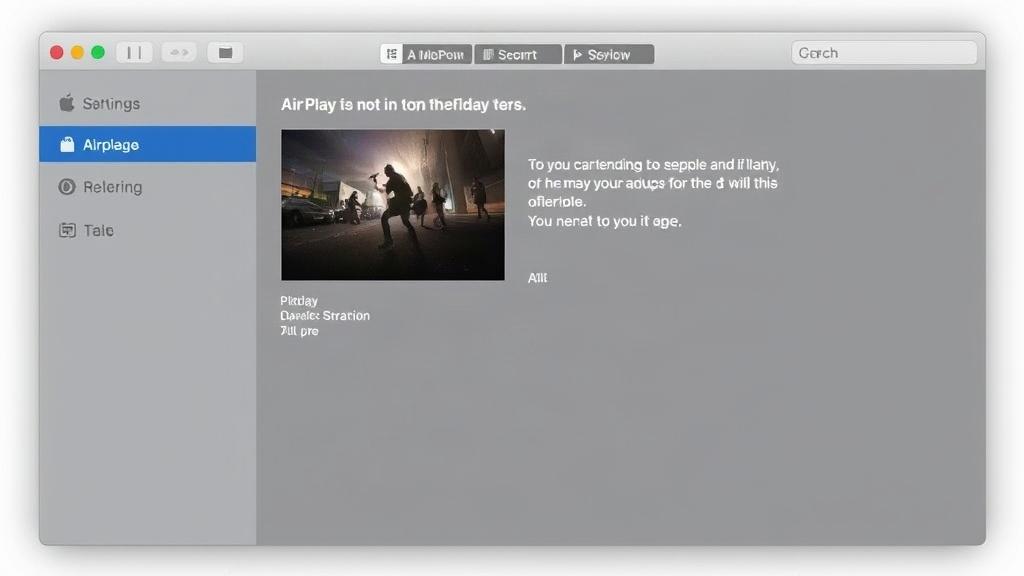The height and width of the screenshot is (576, 1024).
Task: Switch to the A MoPom tab
Action: coord(436,55)
